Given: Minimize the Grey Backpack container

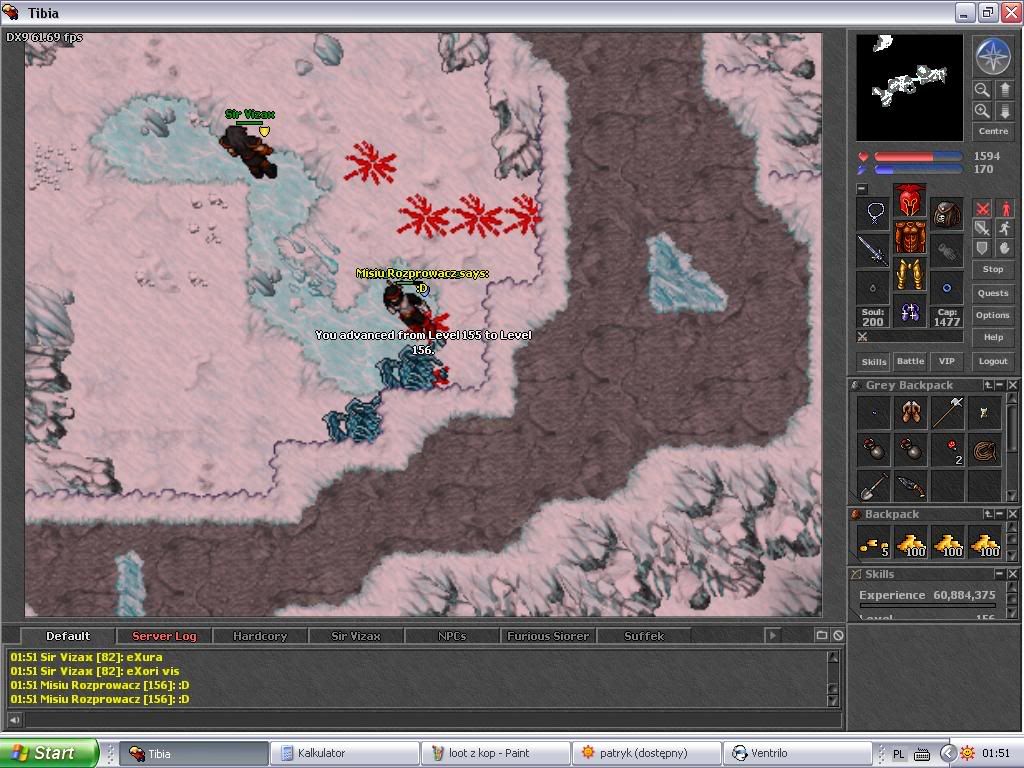Looking at the screenshot, I should click(1000, 385).
